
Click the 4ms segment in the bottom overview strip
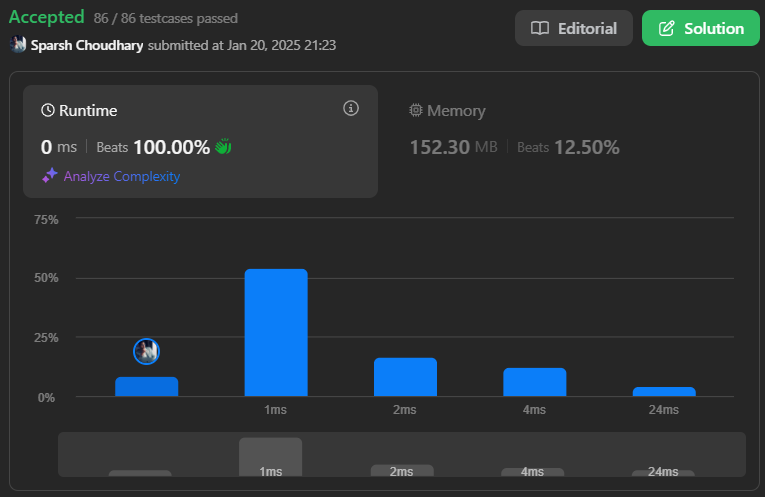coord(532,472)
